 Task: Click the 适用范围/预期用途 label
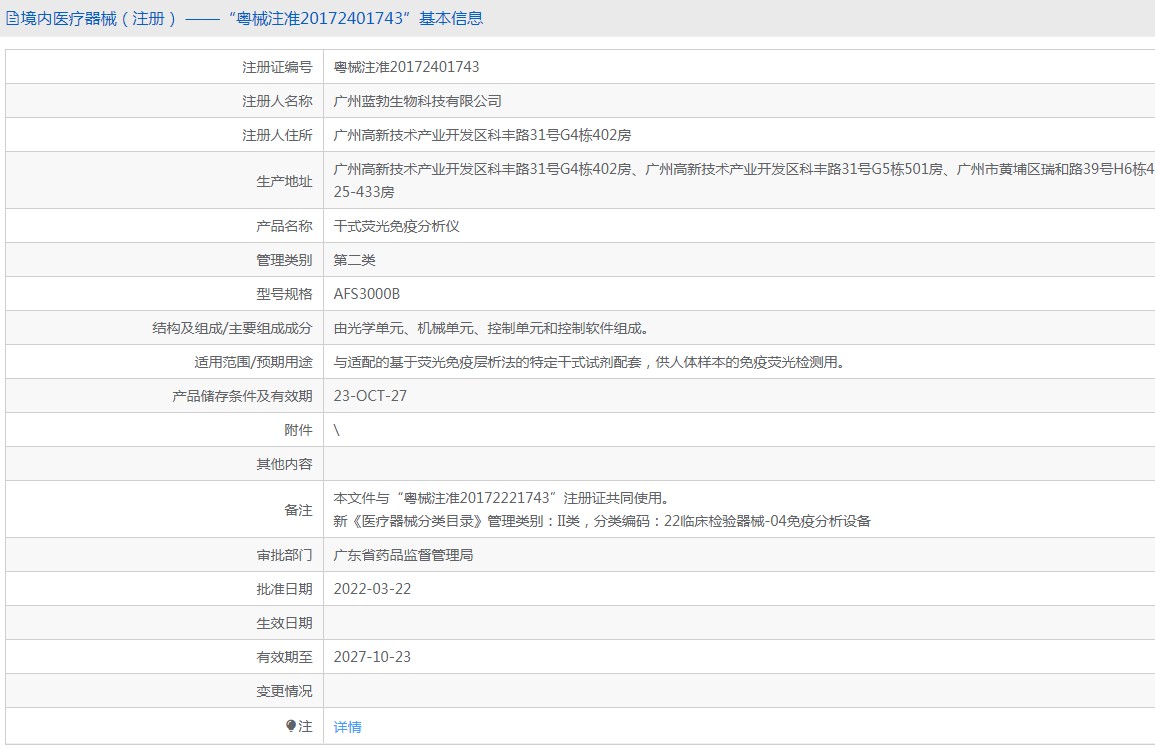[x=253, y=362]
